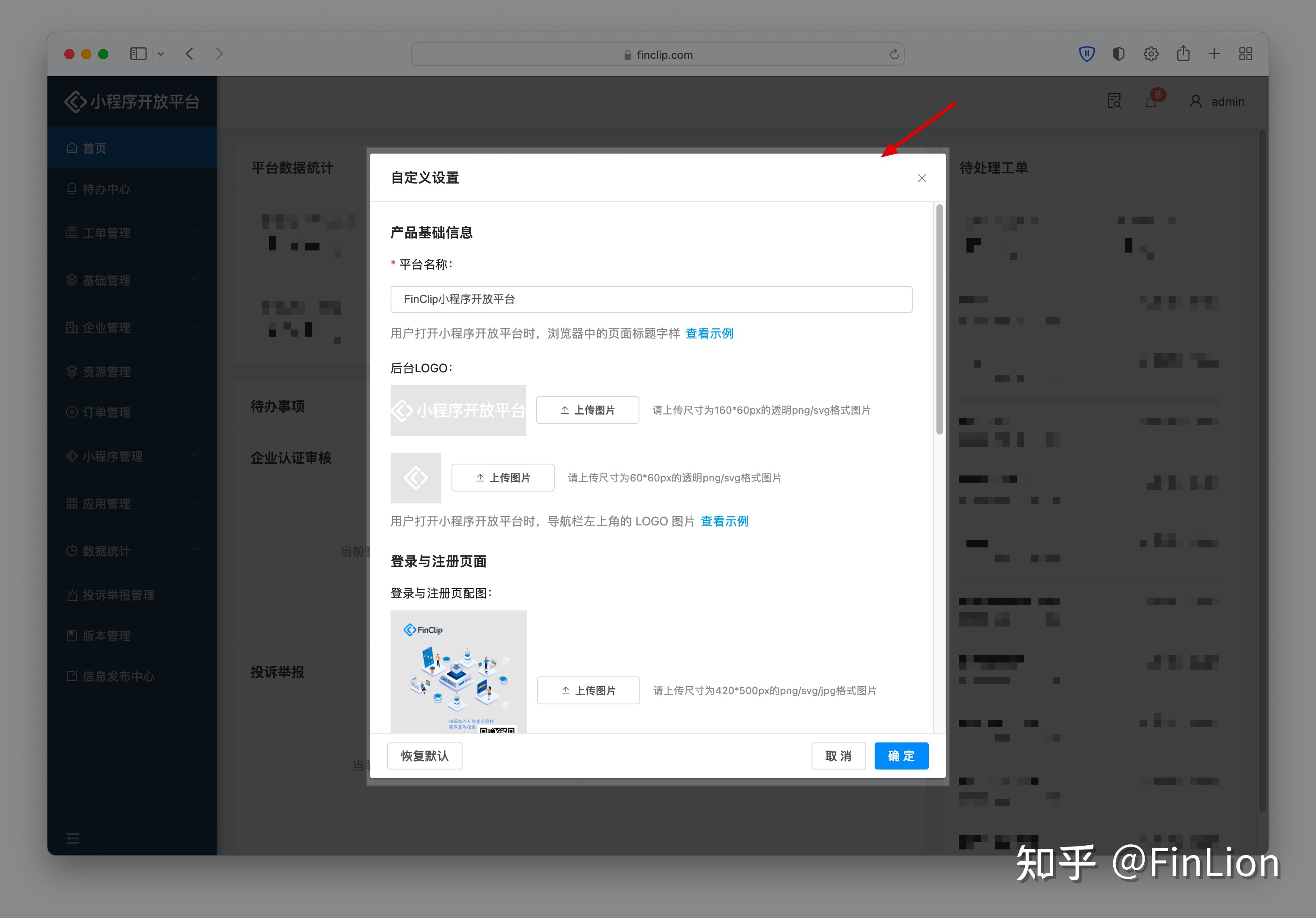
Task: Click the 待办中心 bell icon
Action: tap(72, 189)
